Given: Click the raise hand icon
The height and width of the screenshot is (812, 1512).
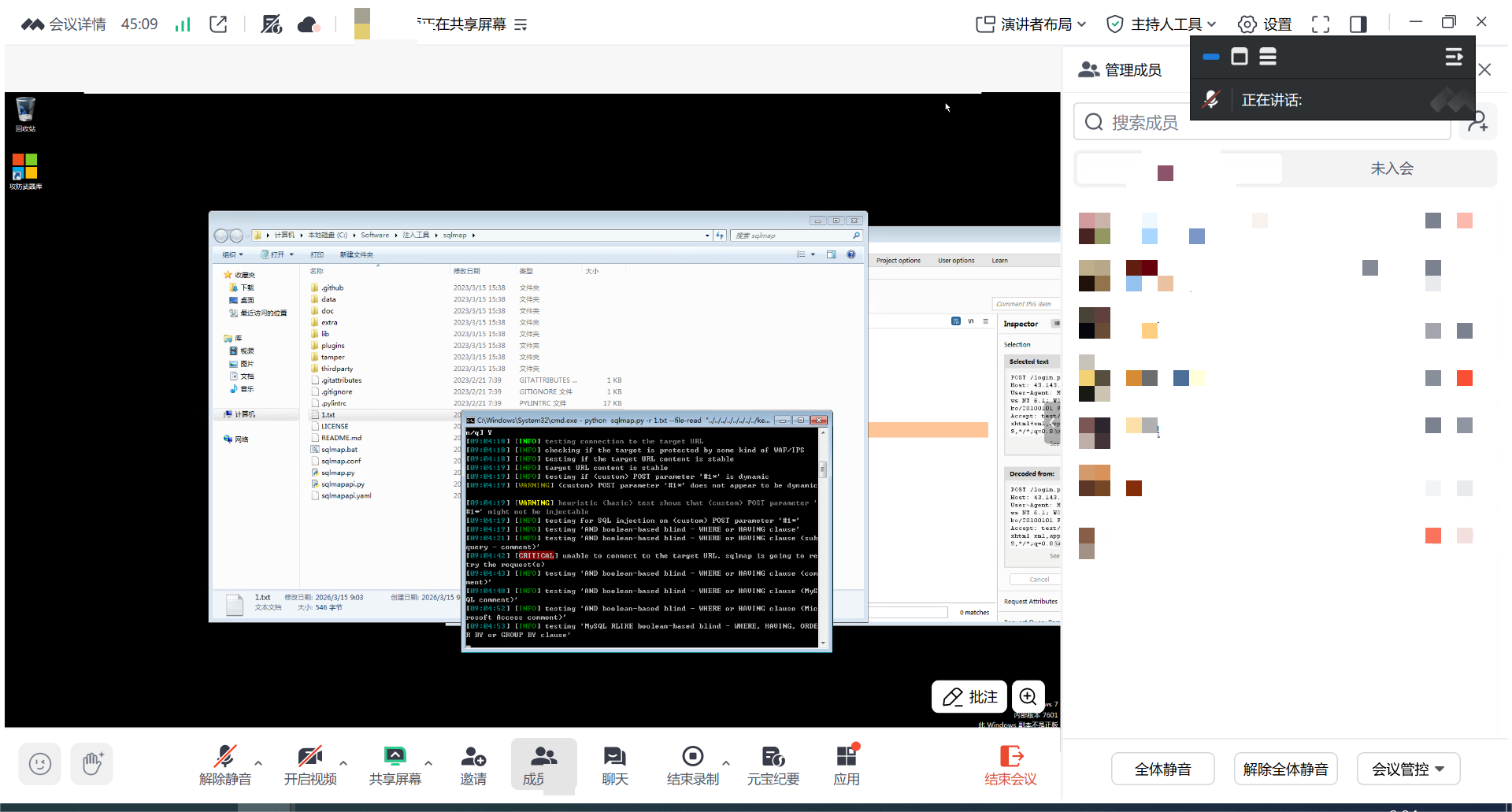Looking at the screenshot, I should (x=92, y=763).
